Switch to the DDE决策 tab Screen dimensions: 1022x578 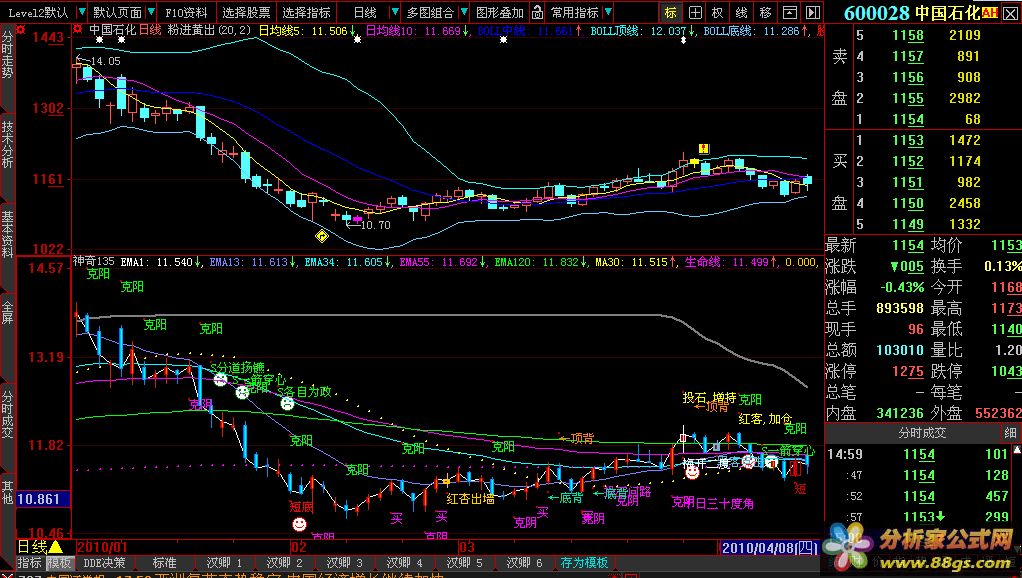point(105,563)
